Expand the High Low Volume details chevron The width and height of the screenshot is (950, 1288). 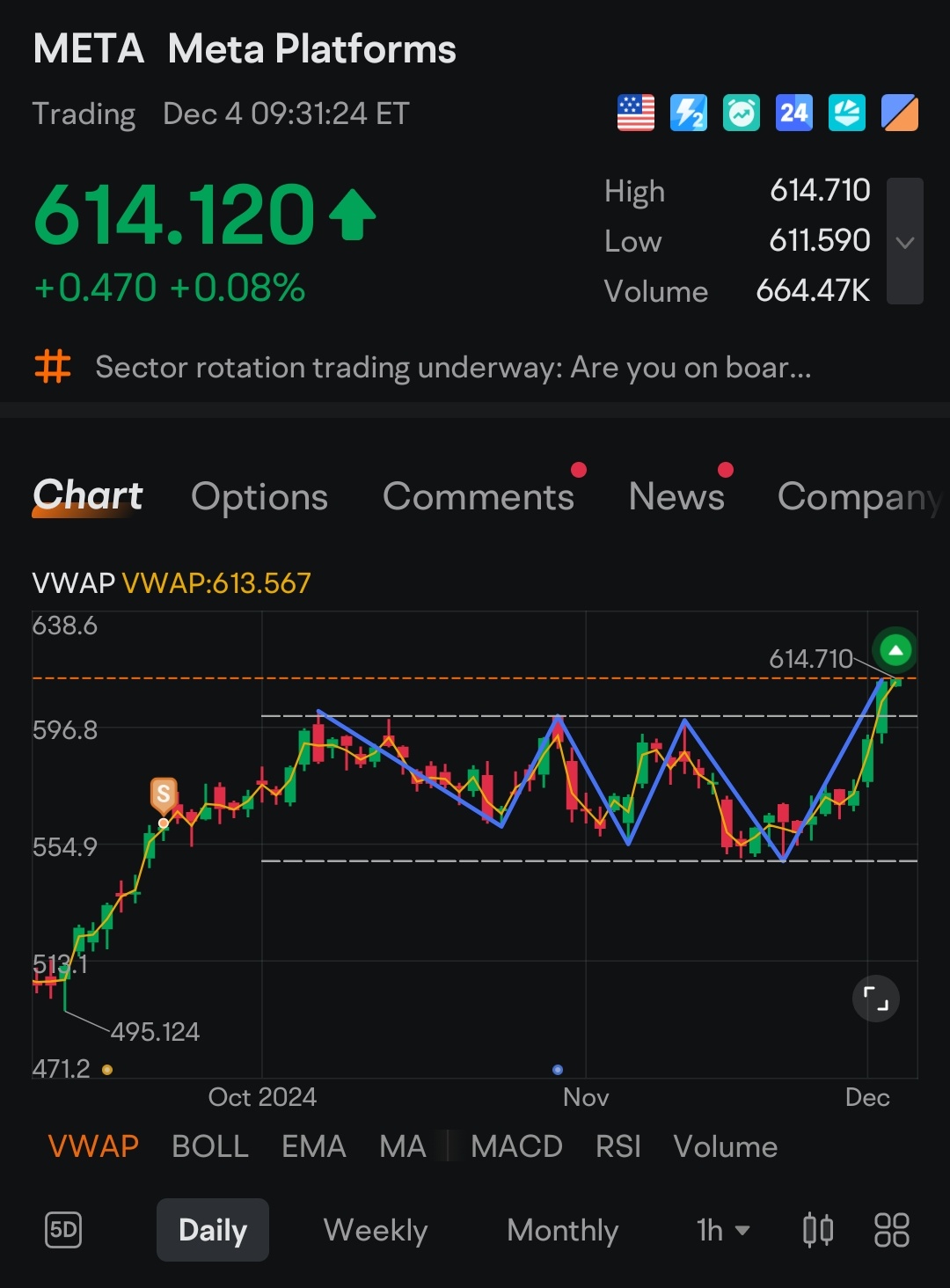pos(905,241)
